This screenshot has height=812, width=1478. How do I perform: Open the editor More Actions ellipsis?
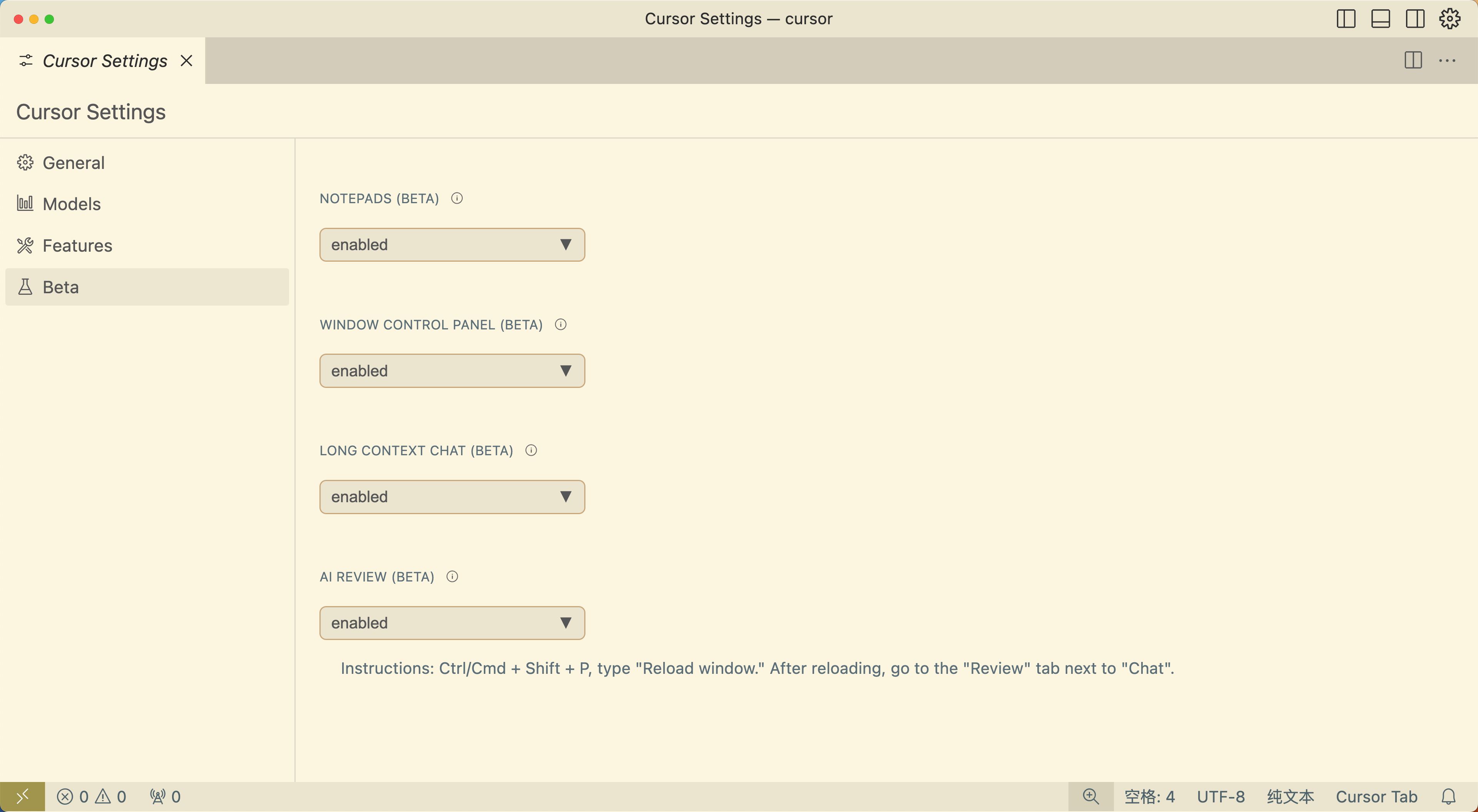[x=1447, y=60]
